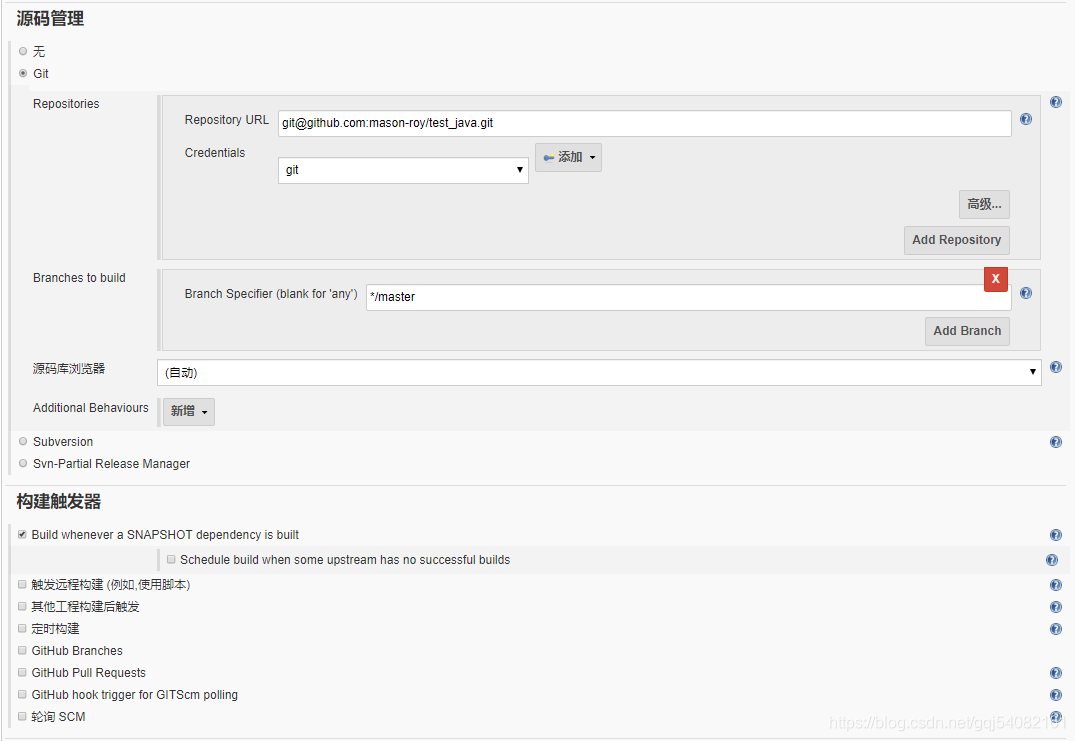Enable 轮询 SCM checkbox
Image resolution: width=1075 pixels, height=741 pixels.
pyautogui.click(x=22, y=716)
